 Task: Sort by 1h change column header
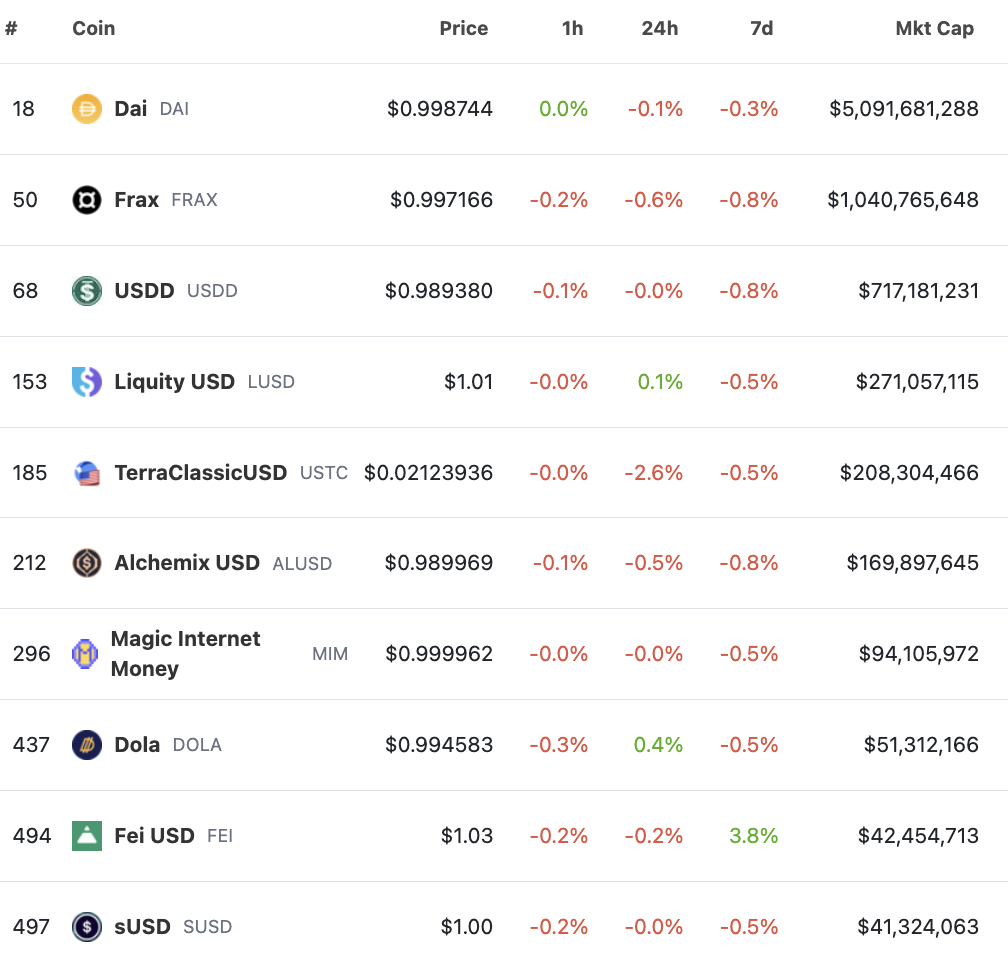(572, 28)
